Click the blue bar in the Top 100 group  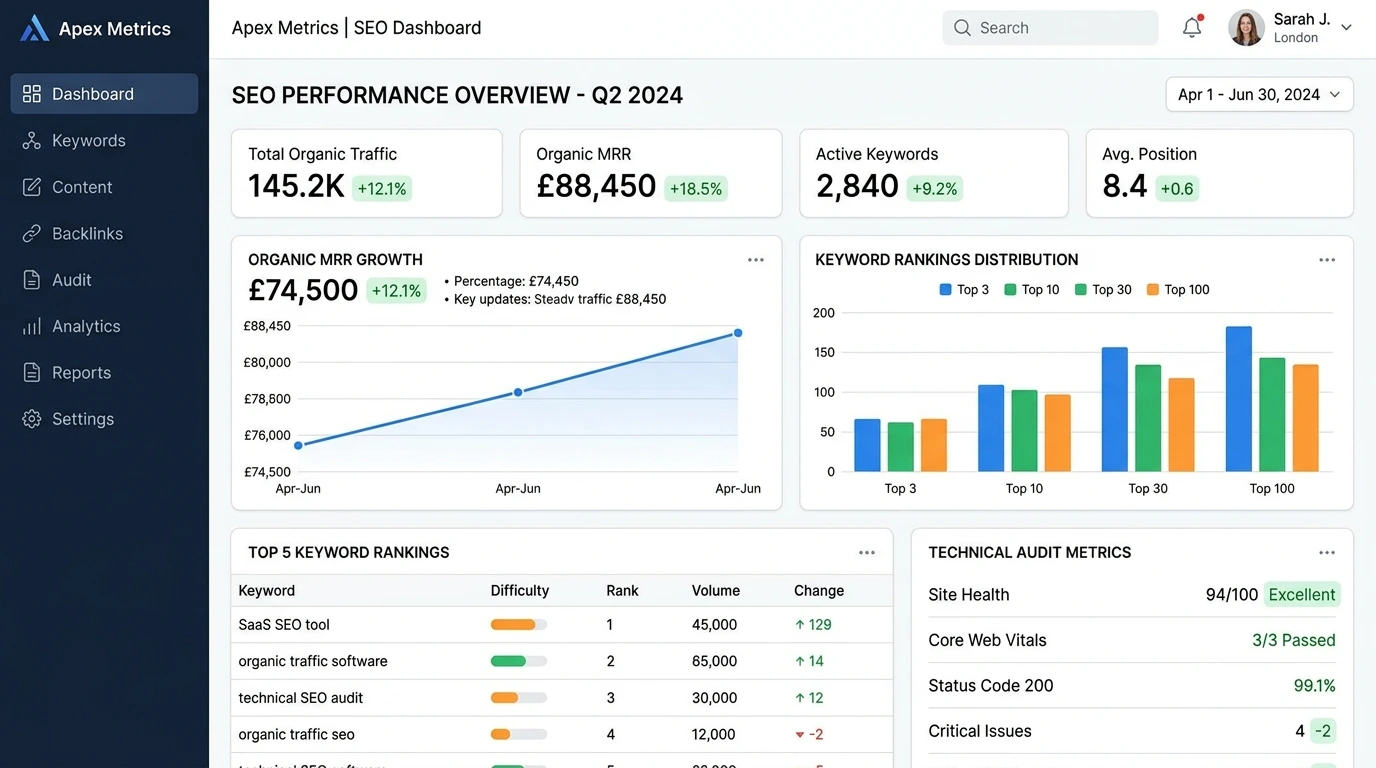(x=1239, y=399)
